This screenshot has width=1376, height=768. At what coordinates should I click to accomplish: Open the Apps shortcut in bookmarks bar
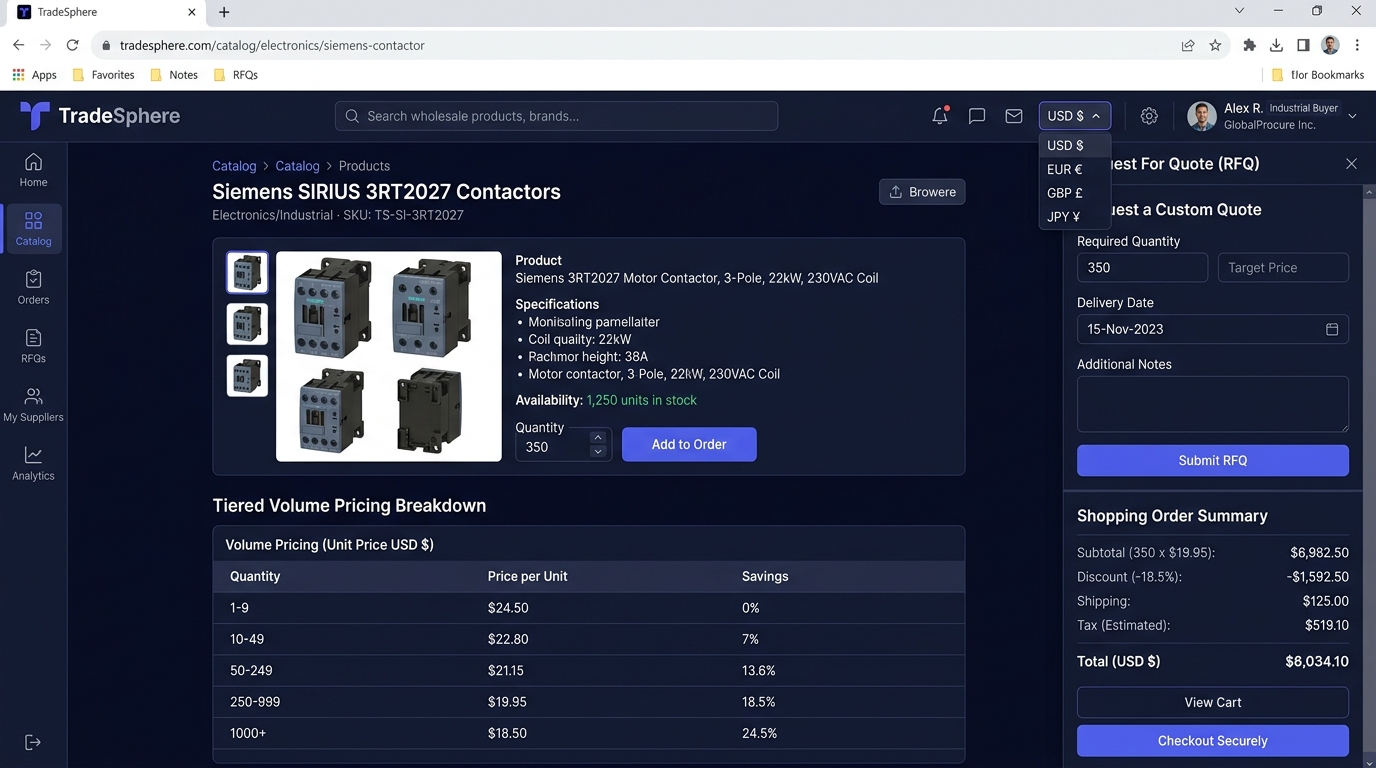tap(34, 75)
